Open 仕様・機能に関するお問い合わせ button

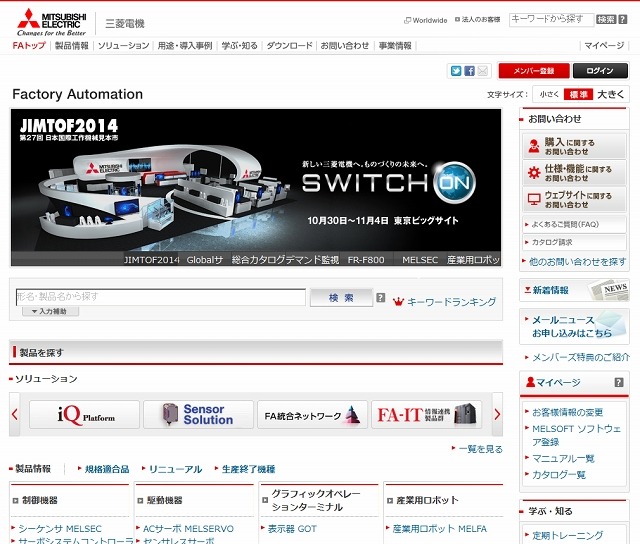coord(574,173)
